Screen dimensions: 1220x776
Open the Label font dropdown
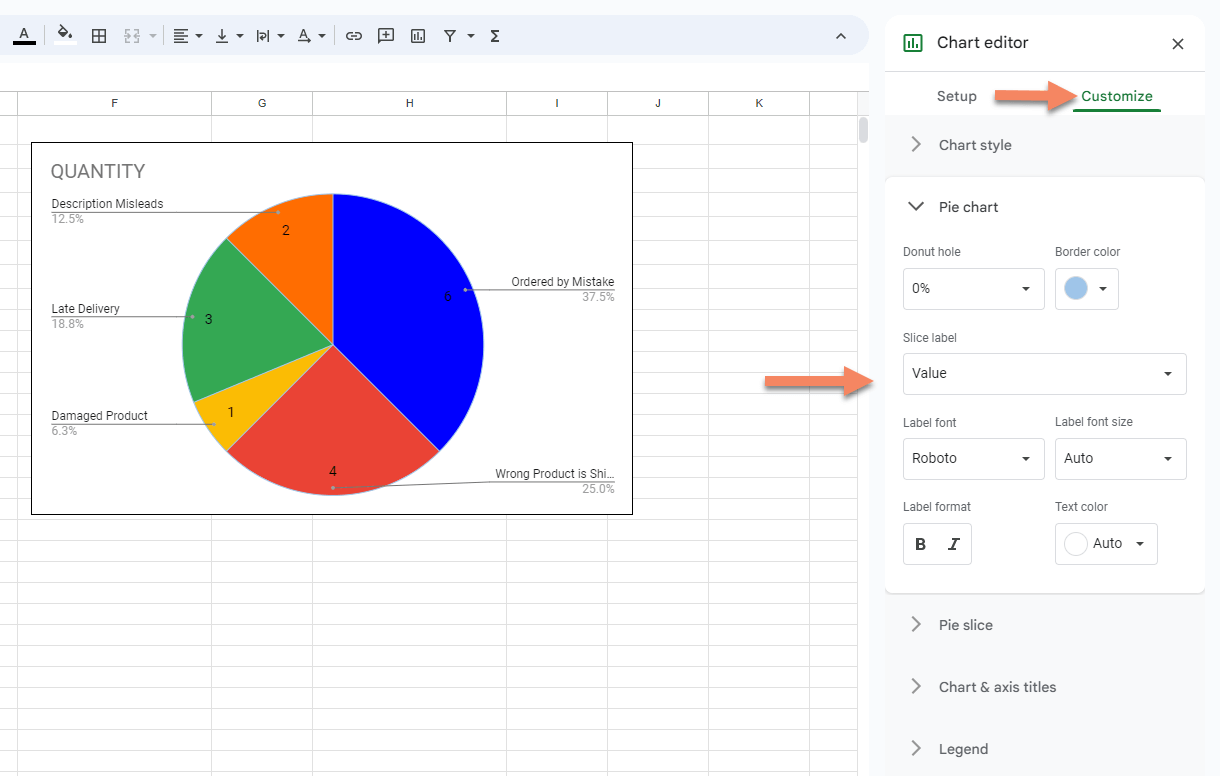tap(972, 458)
